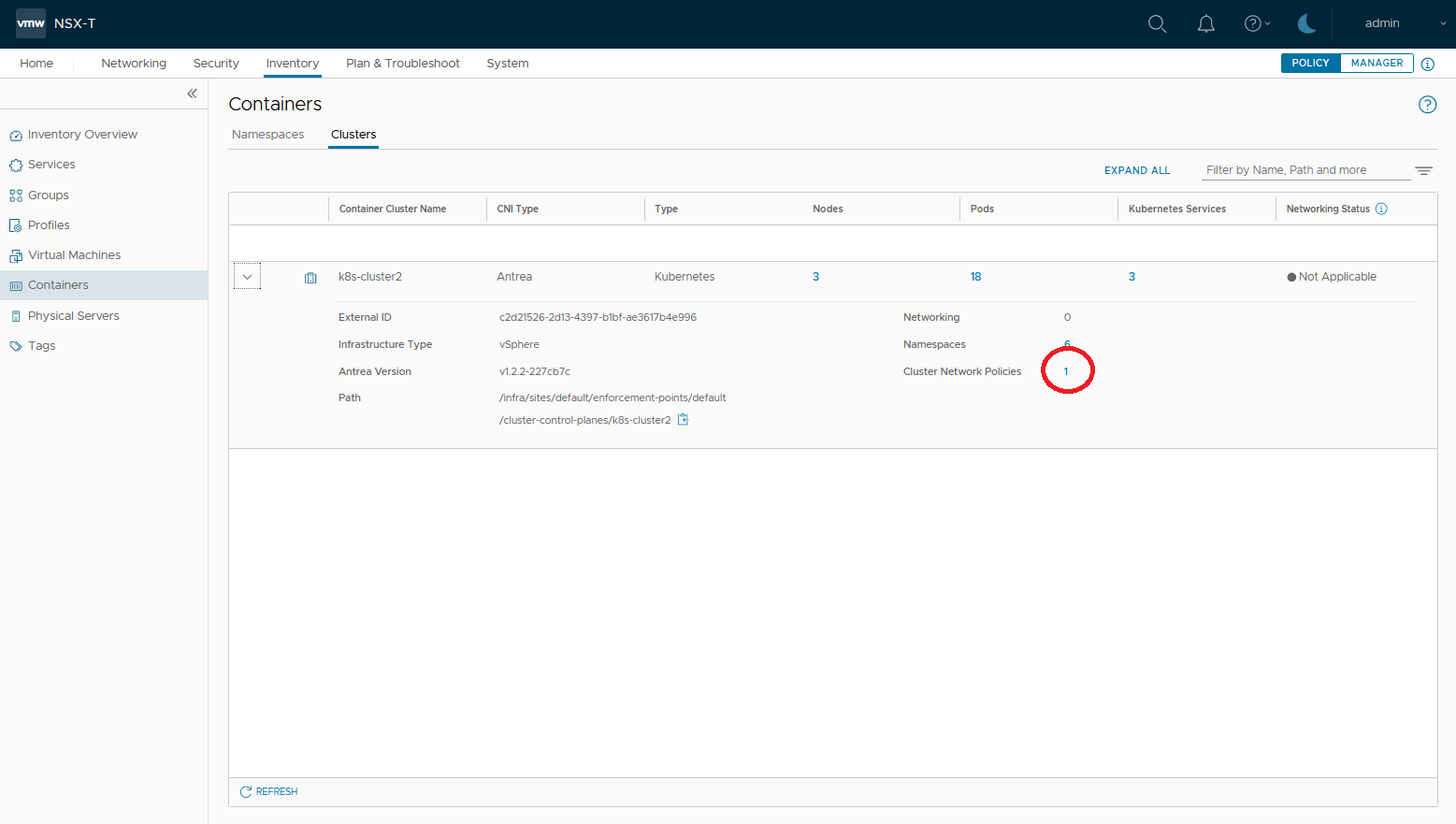Click the Tags sidebar icon
The height and width of the screenshot is (824, 1456).
(x=16, y=346)
